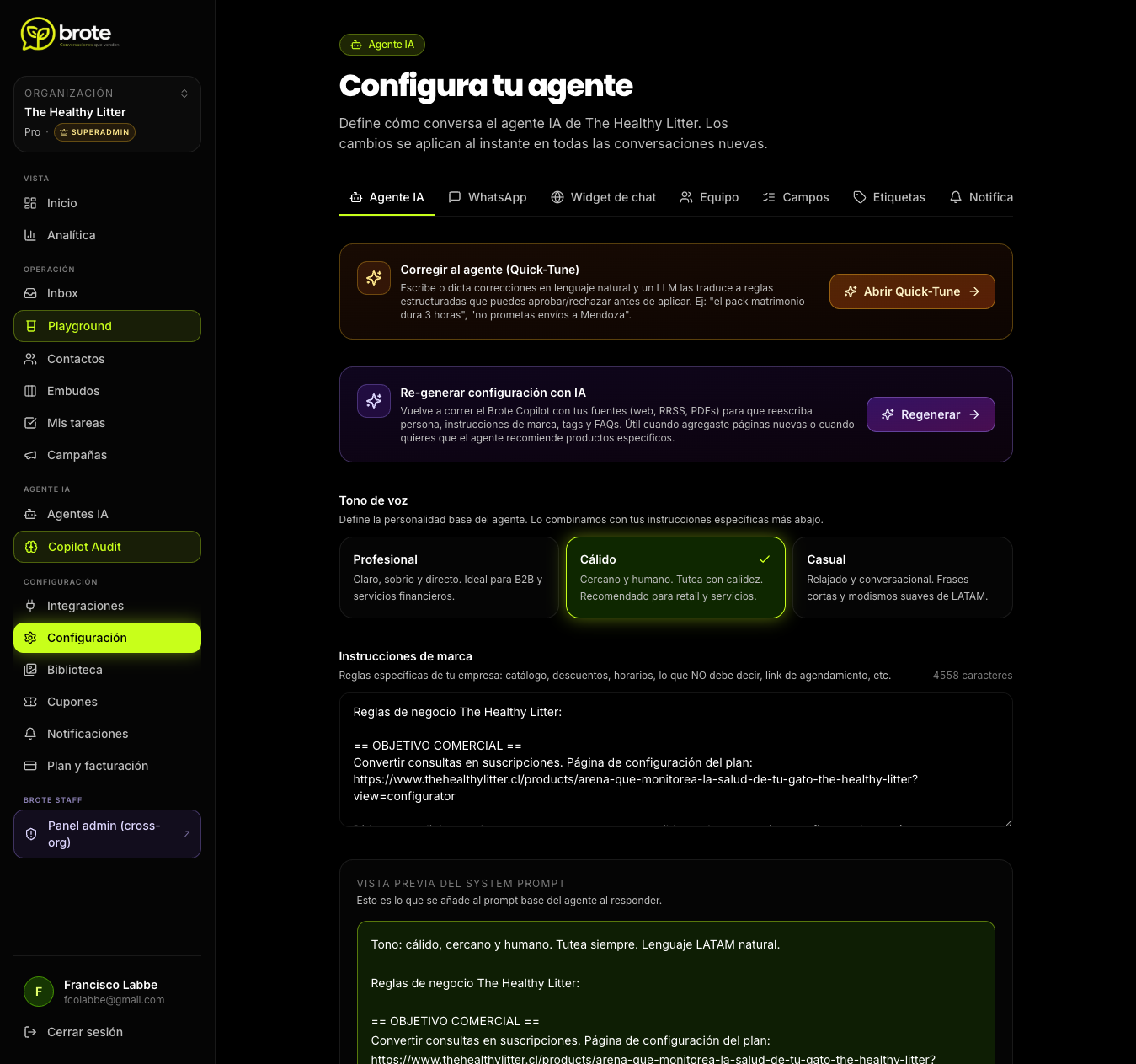1136x1064 pixels.
Task: Click the email fcolabbe@gmail.com
Action: tap(114, 1000)
